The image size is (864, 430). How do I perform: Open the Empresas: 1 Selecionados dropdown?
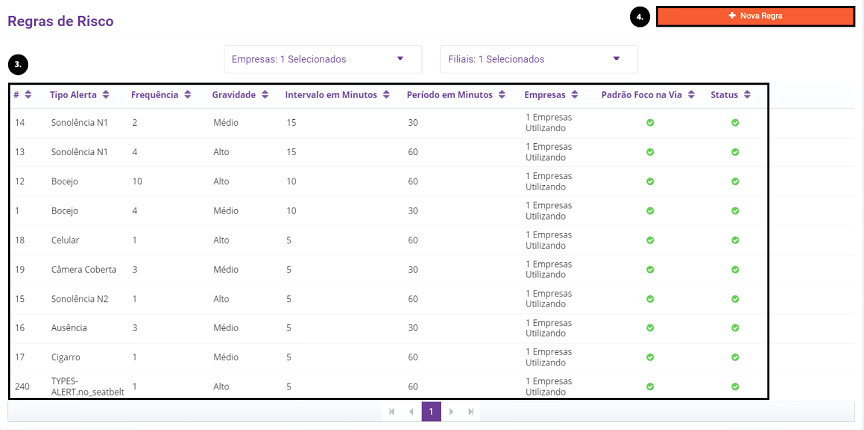(x=323, y=59)
